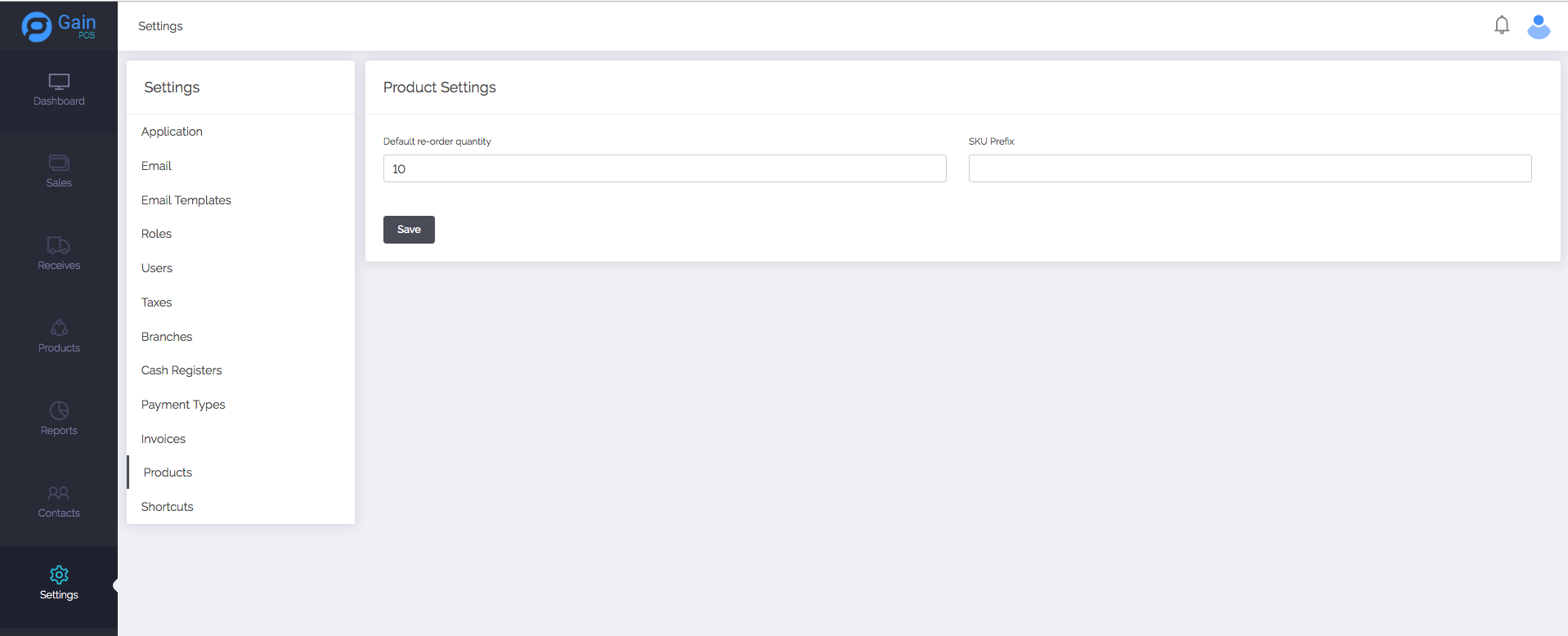Open Payment Types settings
The image size is (1568, 636).
tap(183, 405)
